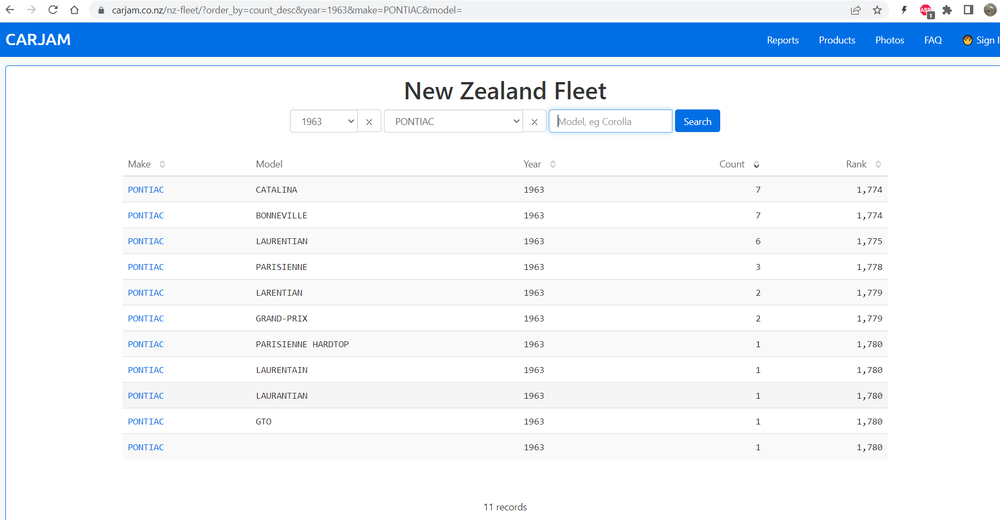
Task: Open the Reports menu item
Action: 783,40
